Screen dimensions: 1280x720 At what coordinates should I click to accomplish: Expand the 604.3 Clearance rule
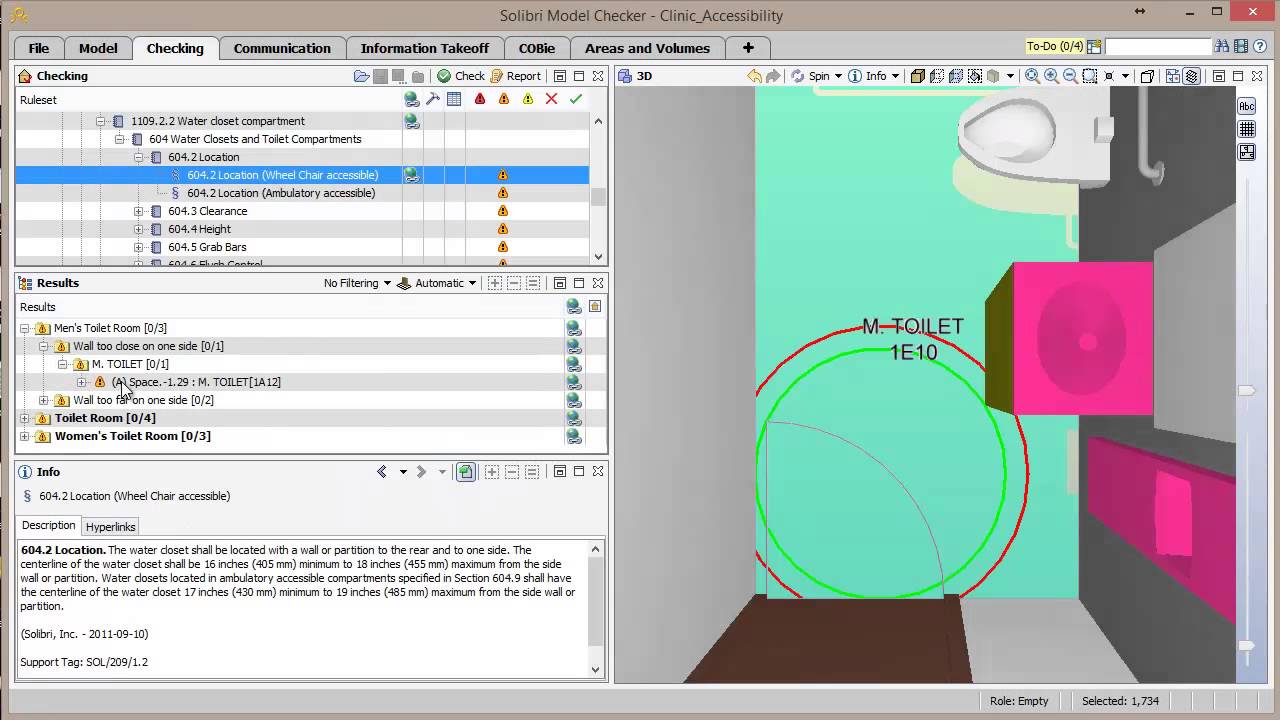click(138, 211)
